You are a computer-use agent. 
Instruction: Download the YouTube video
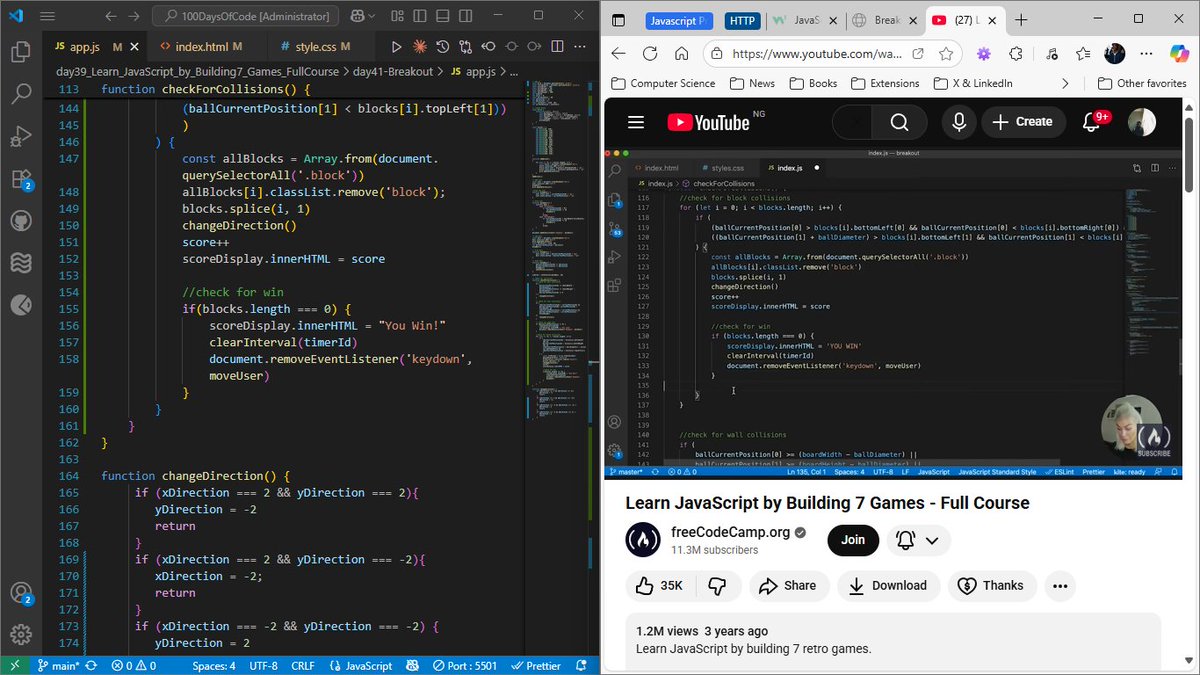(x=888, y=586)
